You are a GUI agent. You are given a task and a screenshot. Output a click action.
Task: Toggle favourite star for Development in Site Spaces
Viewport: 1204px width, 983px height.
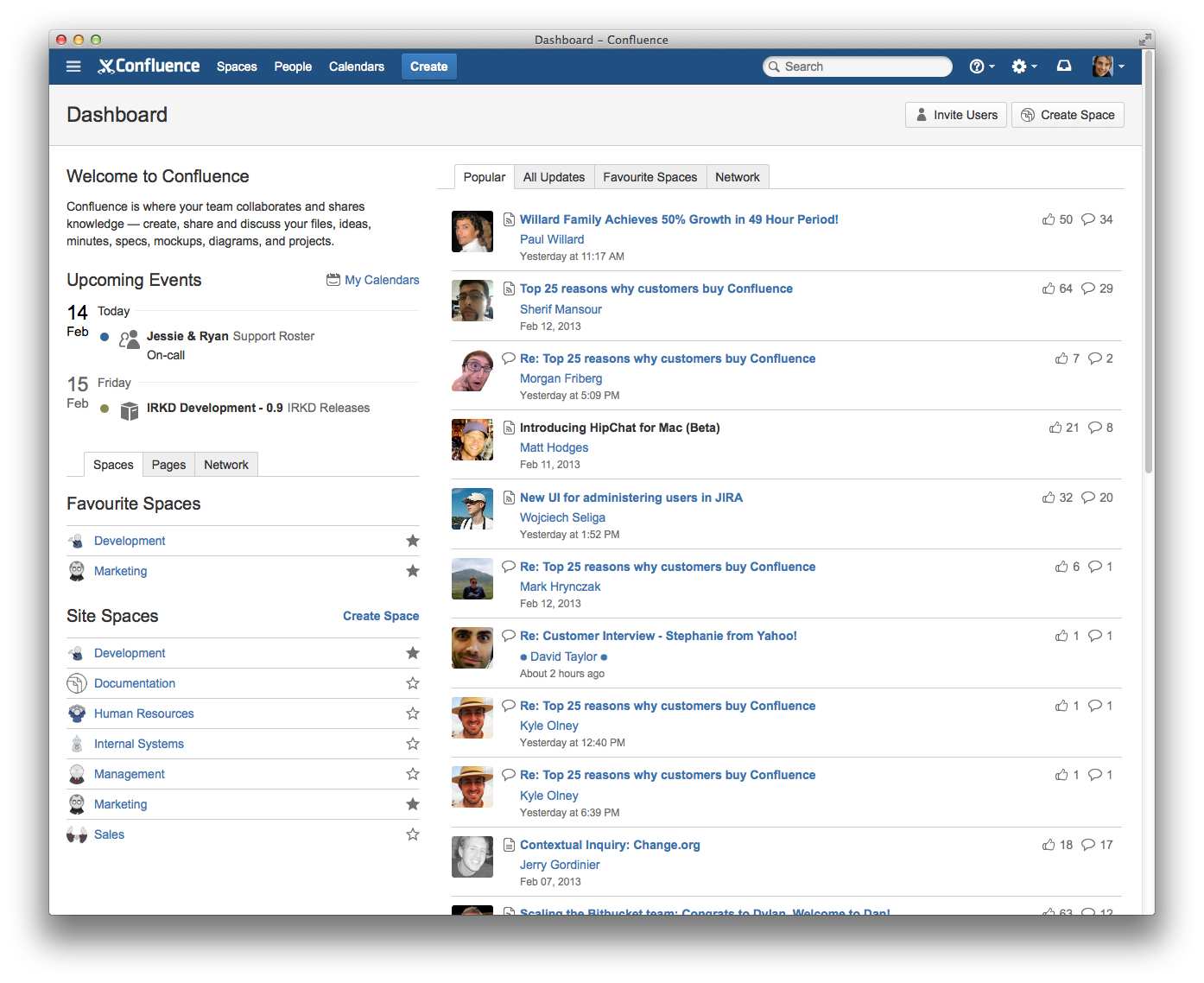coord(413,653)
